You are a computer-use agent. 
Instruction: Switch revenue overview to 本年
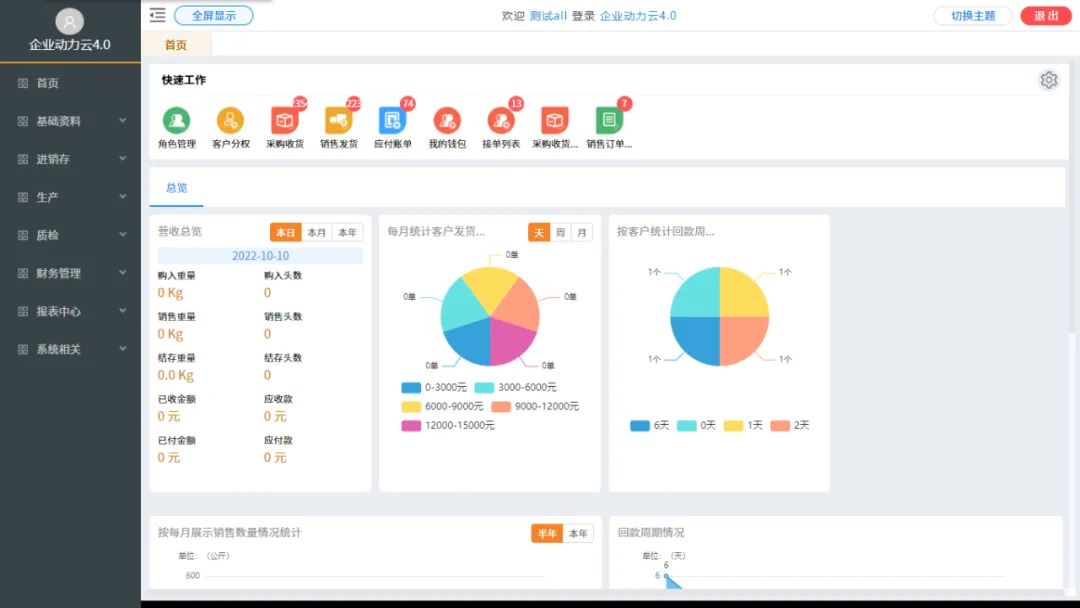pyautogui.click(x=347, y=232)
